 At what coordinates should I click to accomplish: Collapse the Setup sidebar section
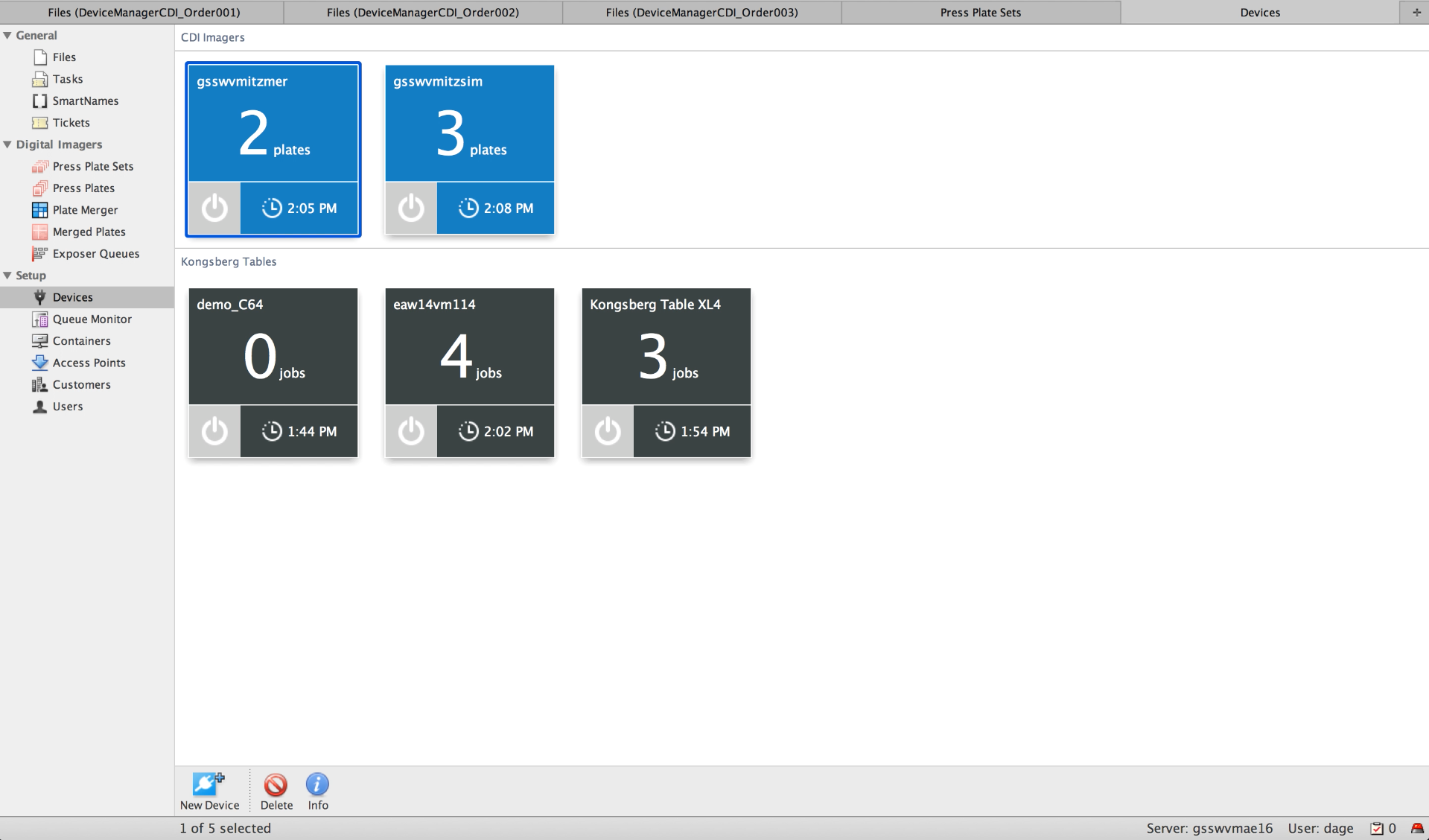(x=7, y=276)
